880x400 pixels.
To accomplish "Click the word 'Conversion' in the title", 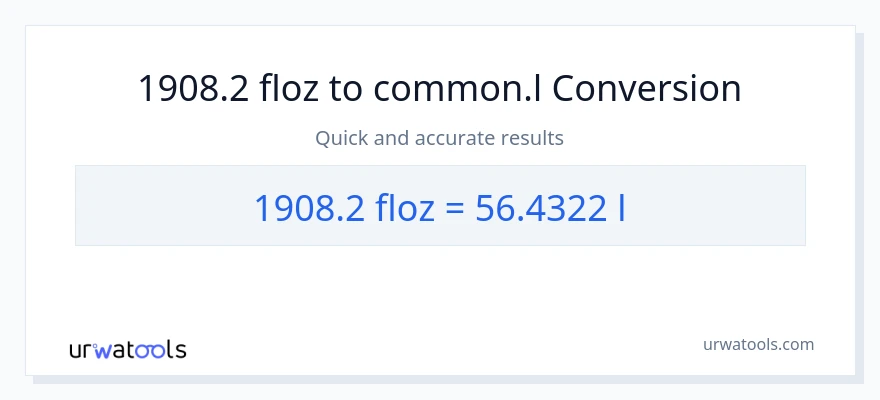I will click(x=646, y=89).
